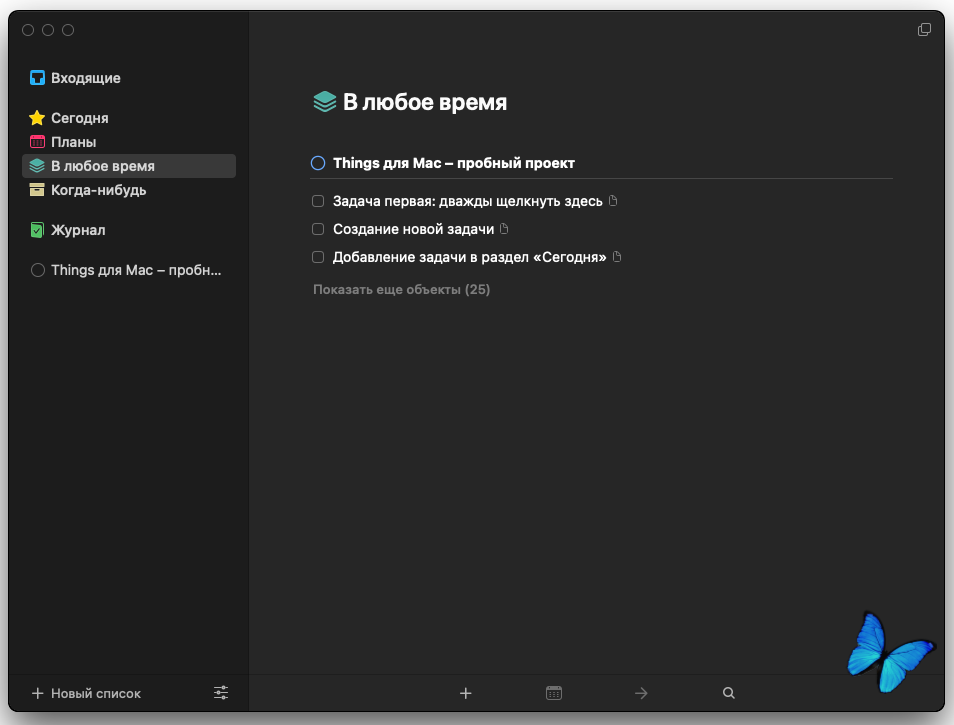Switch to «Сегодня» list in sidebar
Screen dimensions: 954x725
[80, 118]
